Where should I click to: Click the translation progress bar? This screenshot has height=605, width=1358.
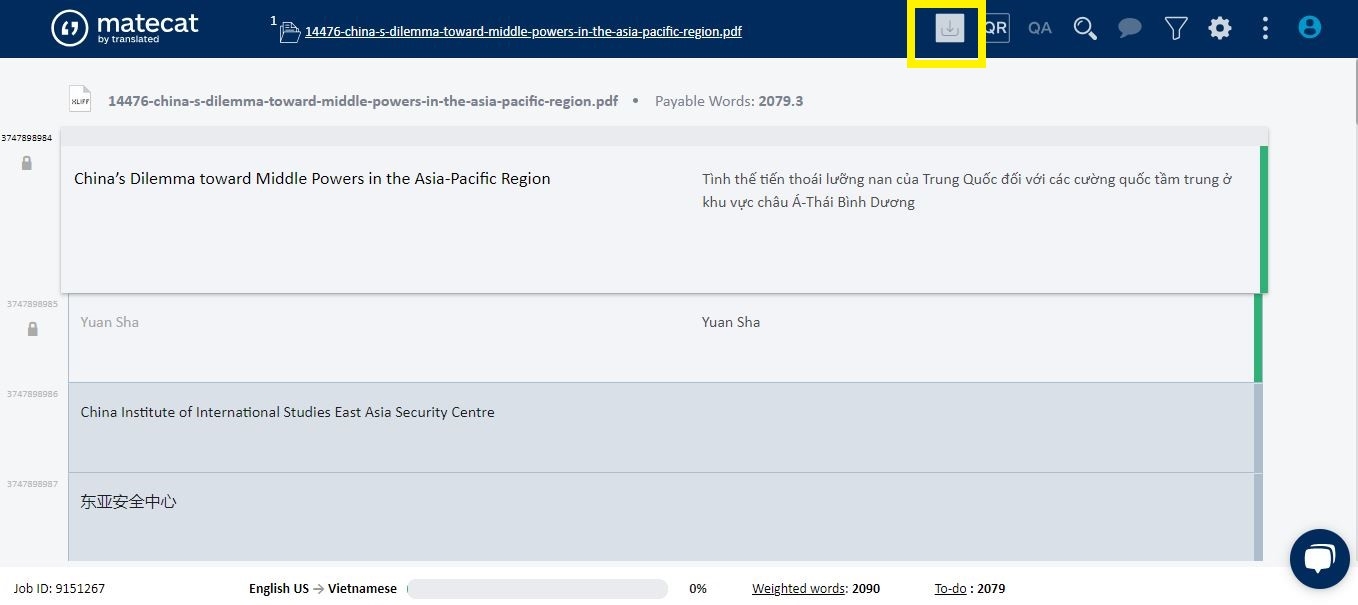point(538,589)
